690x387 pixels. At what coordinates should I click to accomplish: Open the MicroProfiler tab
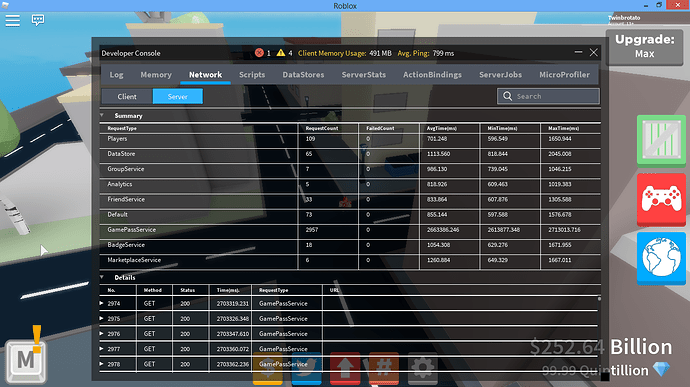[x=565, y=75]
